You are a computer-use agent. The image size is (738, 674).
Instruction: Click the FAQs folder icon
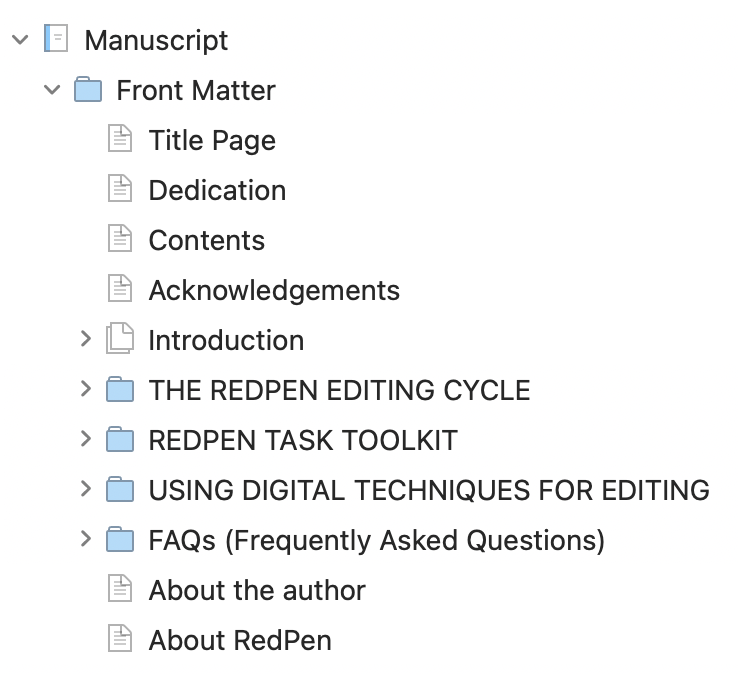point(120,539)
